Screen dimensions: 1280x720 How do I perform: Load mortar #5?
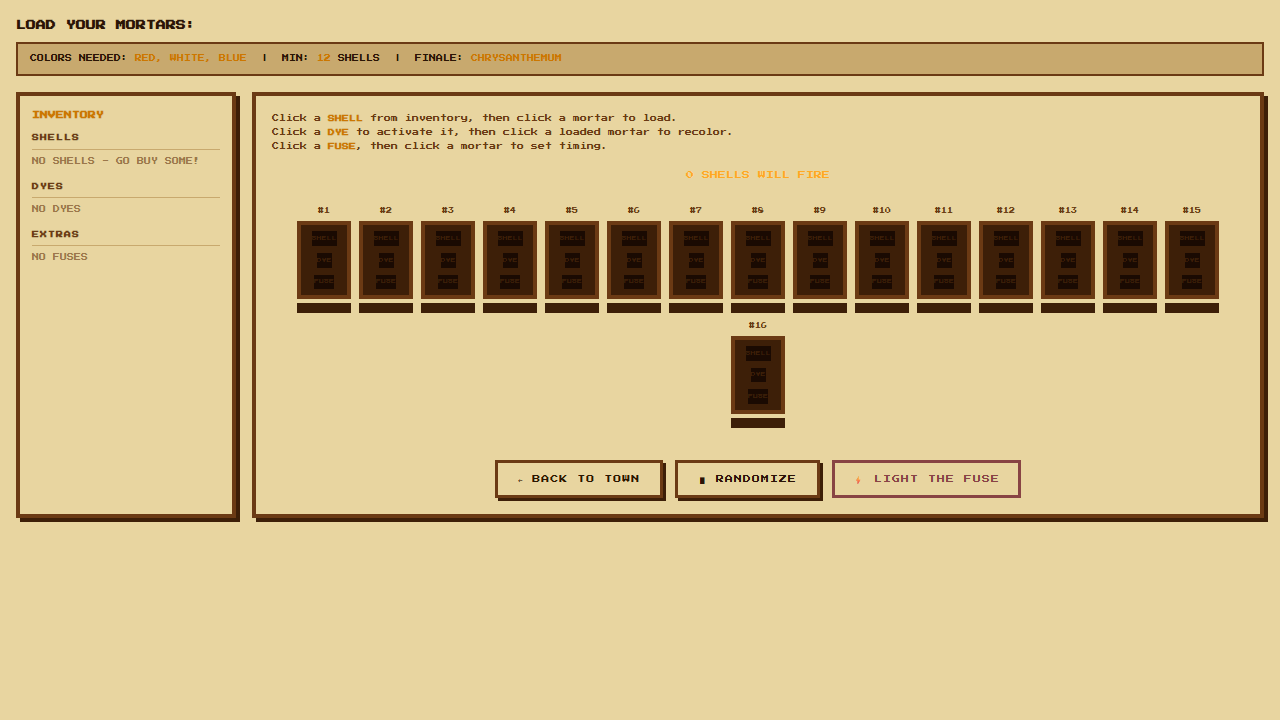tap(572, 260)
